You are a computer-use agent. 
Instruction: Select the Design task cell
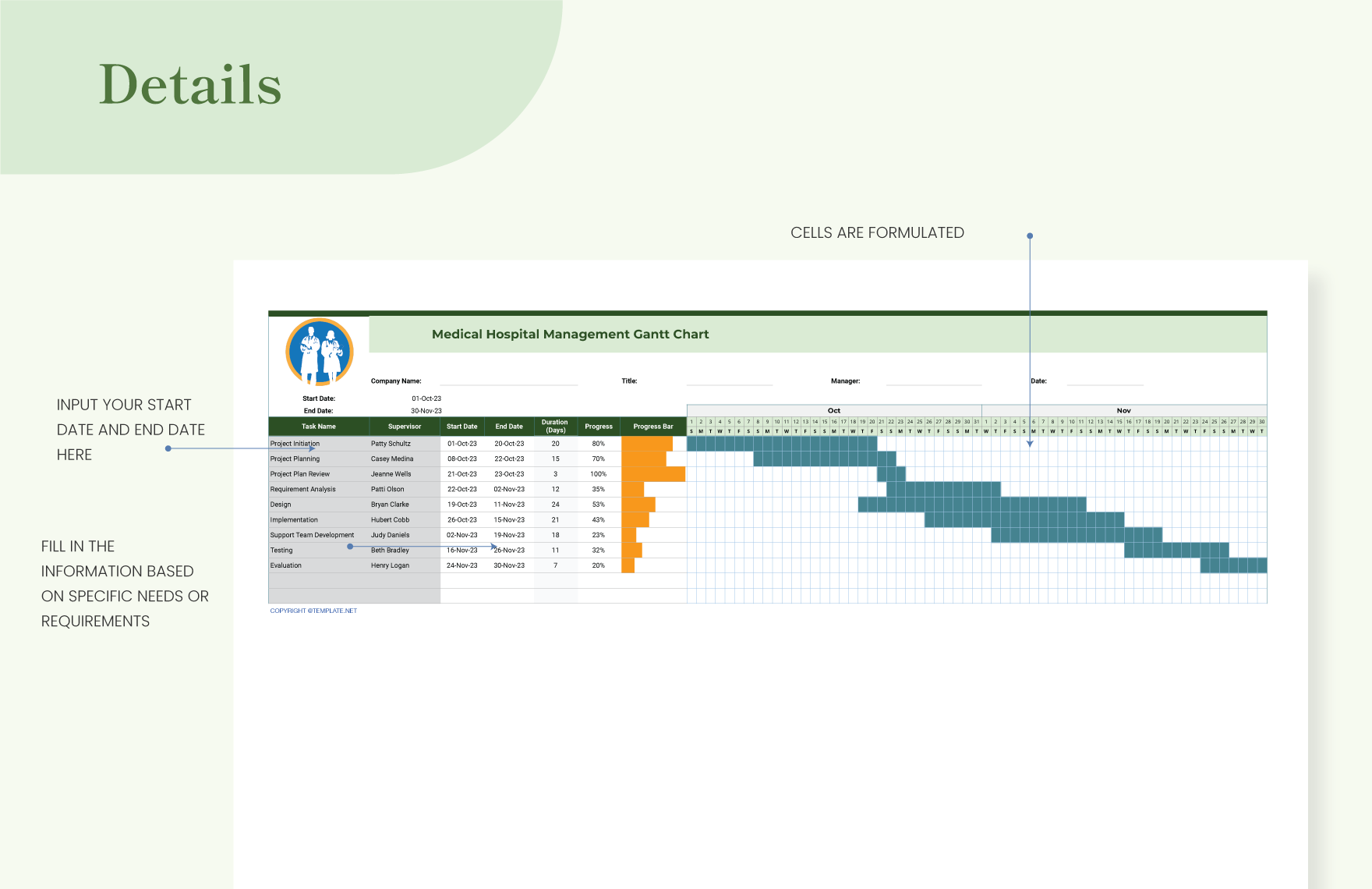click(x=318, y=505)
